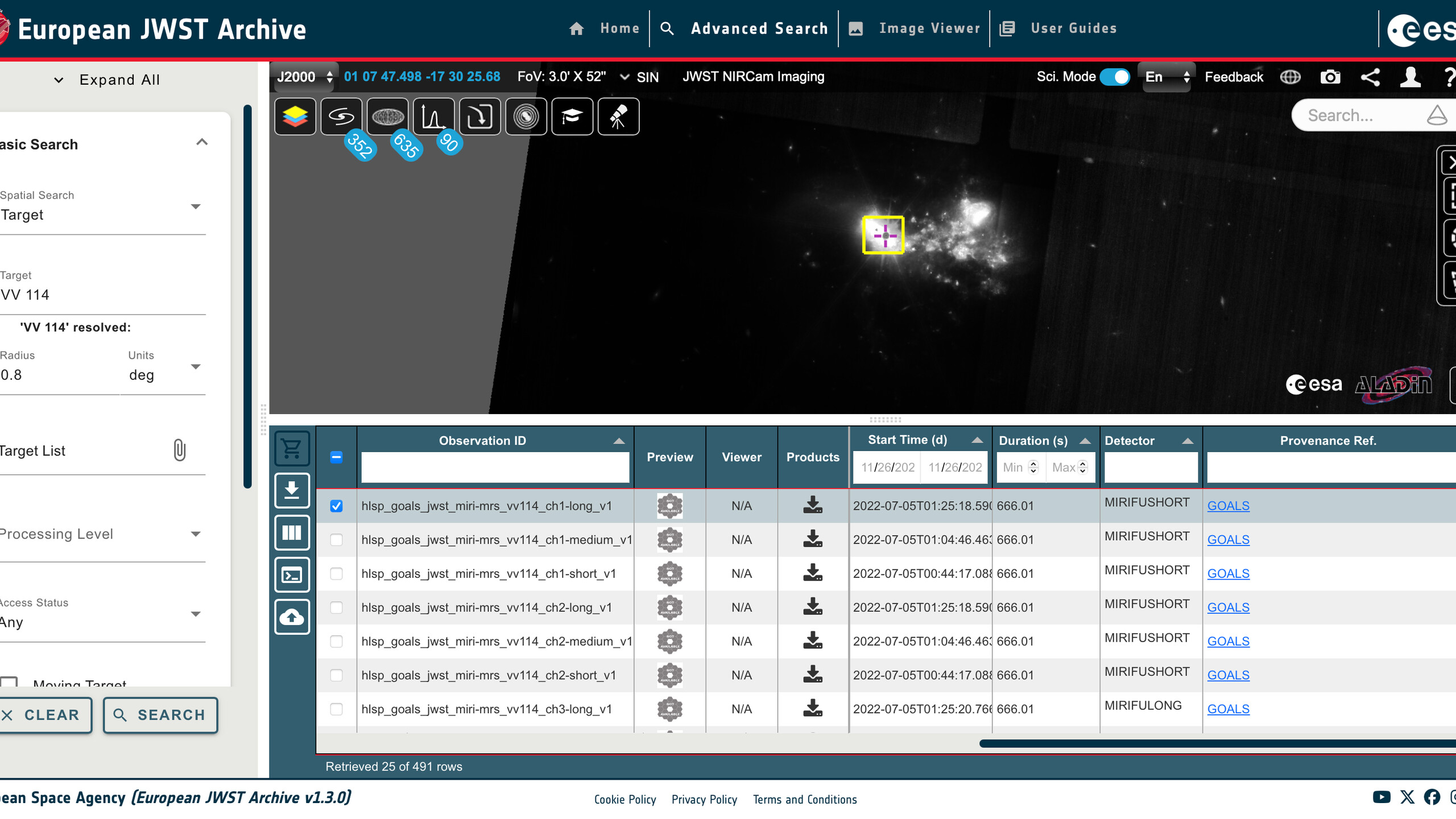Go to User Guides in navigation
Image resolution: width=1456 pixels, height=819 pixels.
[1073, 28]
